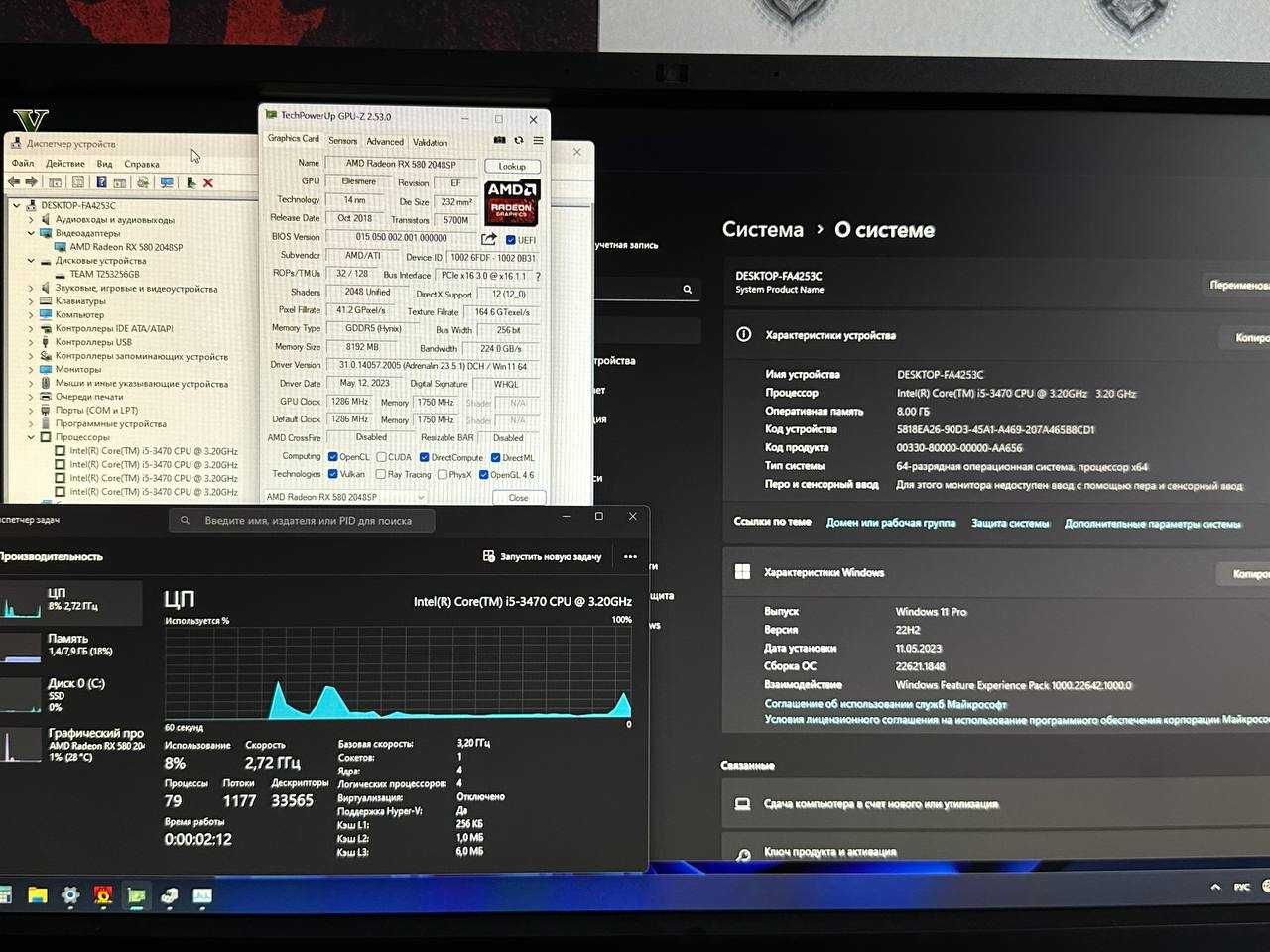Click the Help question-mark icon in Device Manager toolbar
The width and height of the screenshot is (1270, 952).
pyautogui.click(x=101, y=182)
